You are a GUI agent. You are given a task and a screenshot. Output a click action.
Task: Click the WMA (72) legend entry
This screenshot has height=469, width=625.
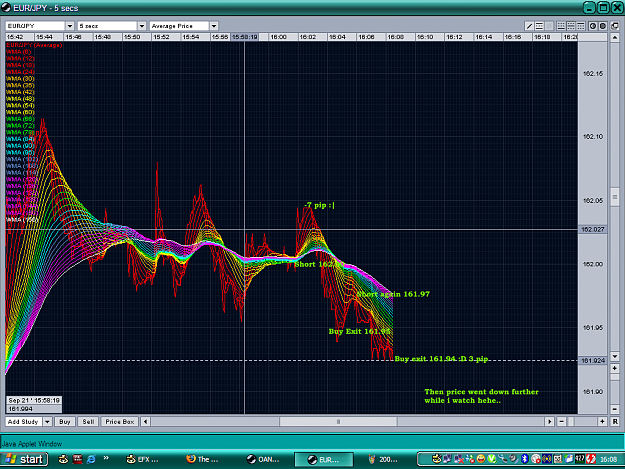tap(20, 126)
